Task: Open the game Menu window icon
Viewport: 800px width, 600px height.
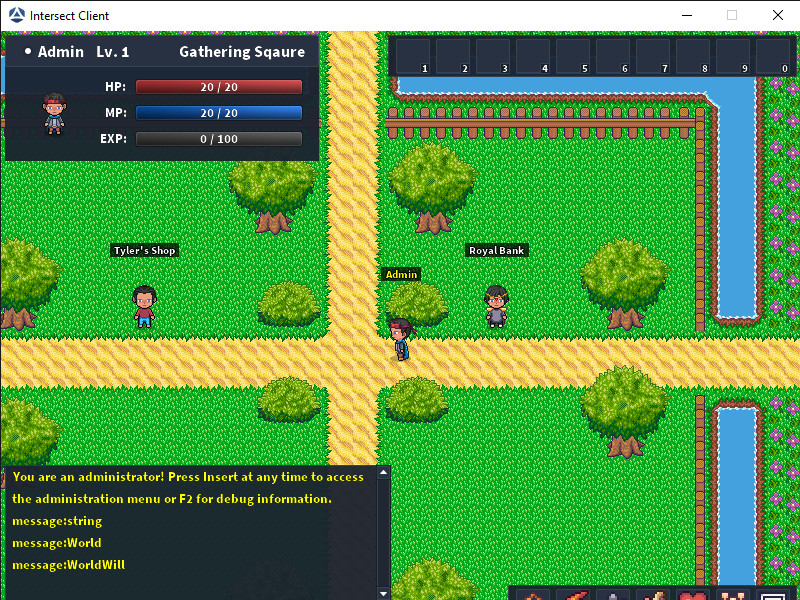Action: coord(771,594)
